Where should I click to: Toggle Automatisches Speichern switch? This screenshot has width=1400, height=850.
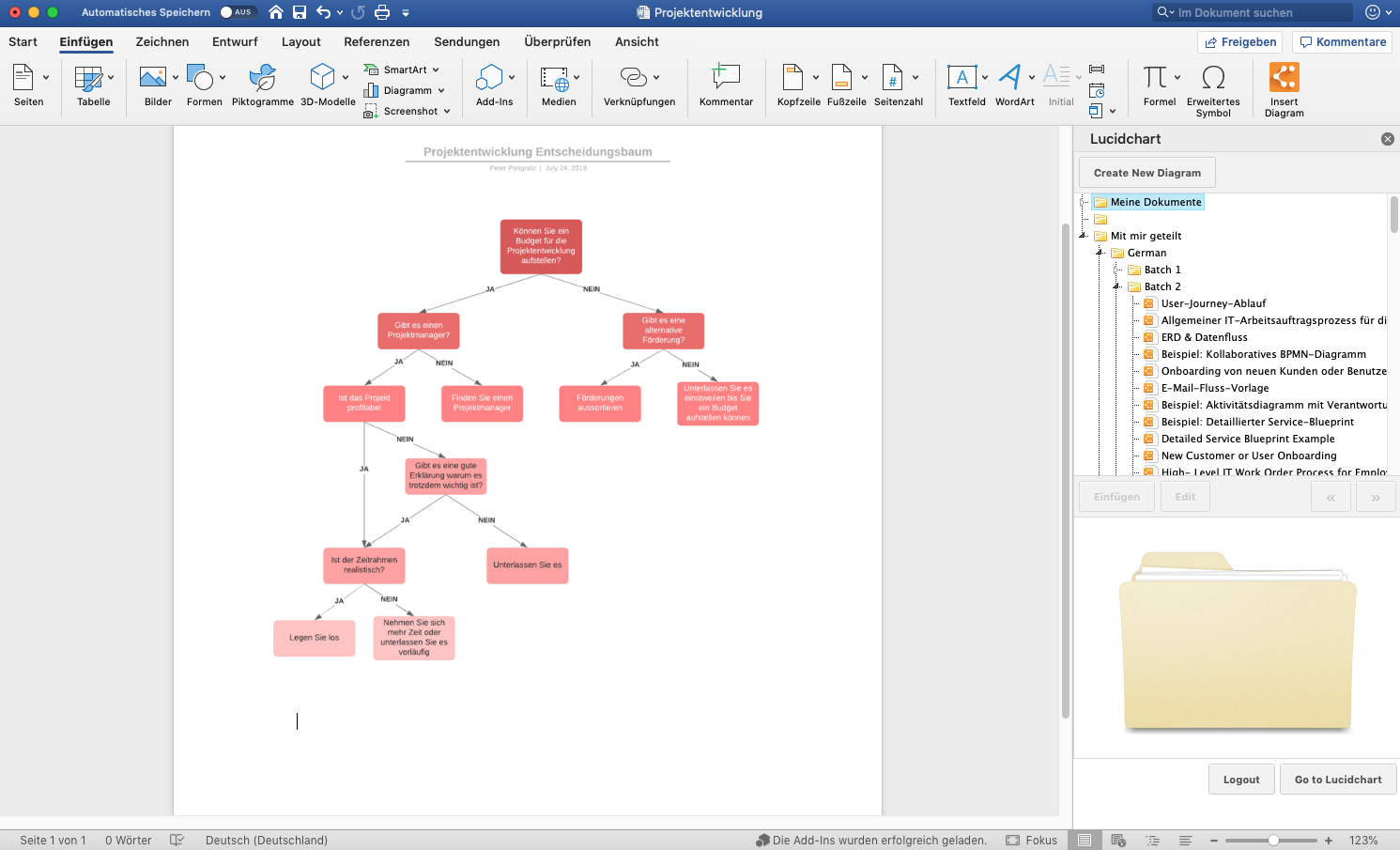(x=237, y=12)
